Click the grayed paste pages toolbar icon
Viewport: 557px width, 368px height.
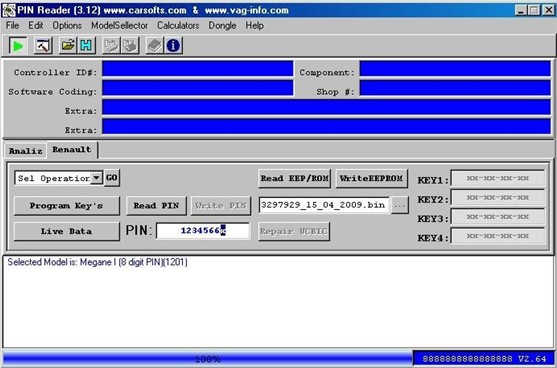(x=130, y=46)
